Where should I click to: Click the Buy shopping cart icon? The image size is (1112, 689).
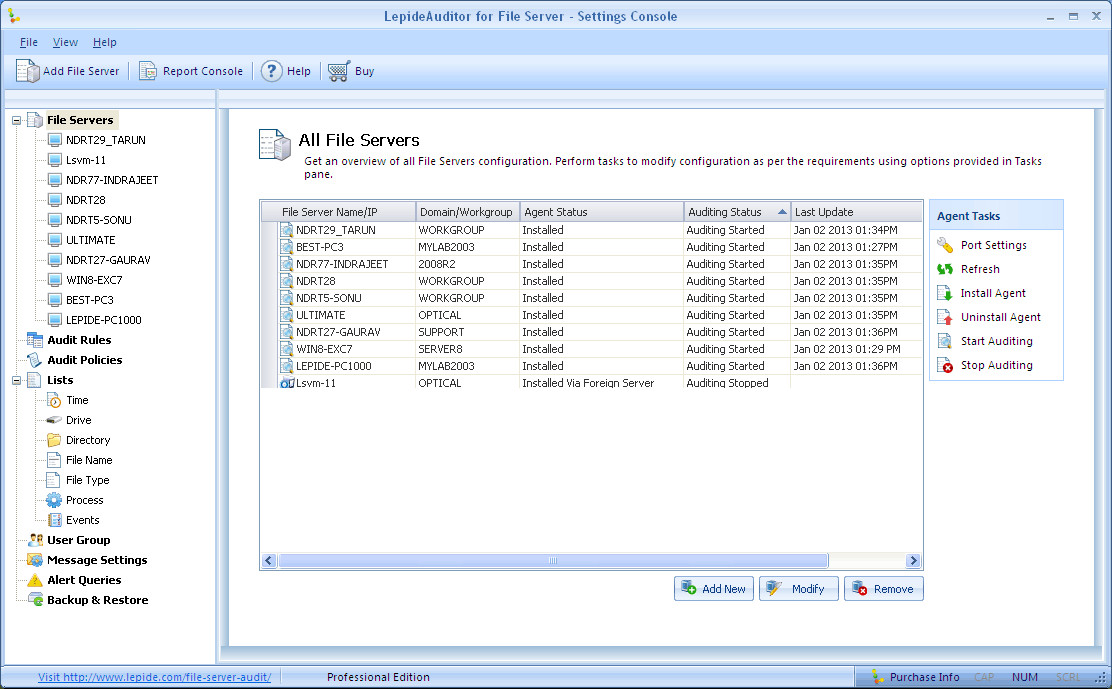tap(338, 71)
